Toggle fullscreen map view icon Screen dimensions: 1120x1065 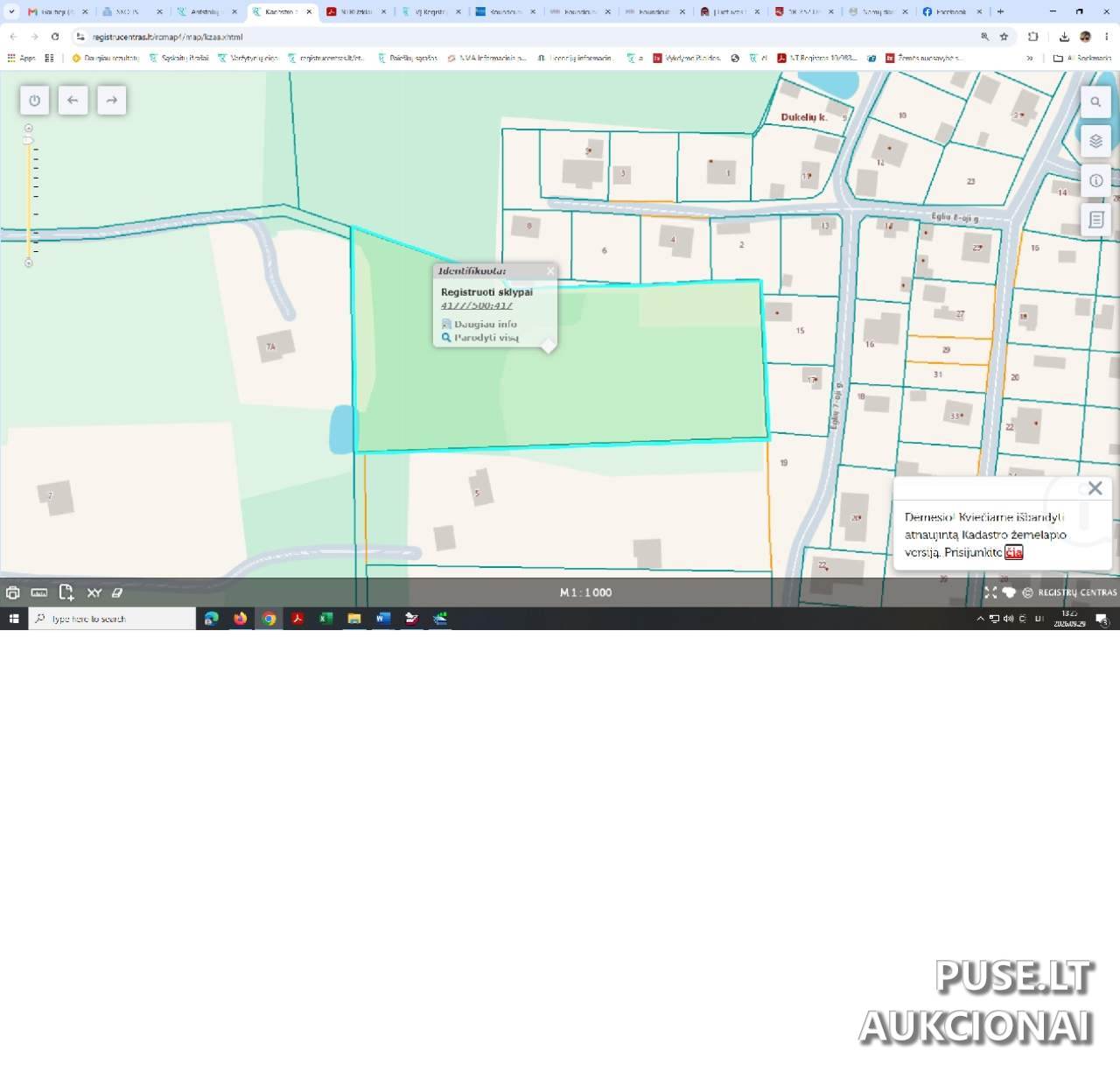[990, 592]
